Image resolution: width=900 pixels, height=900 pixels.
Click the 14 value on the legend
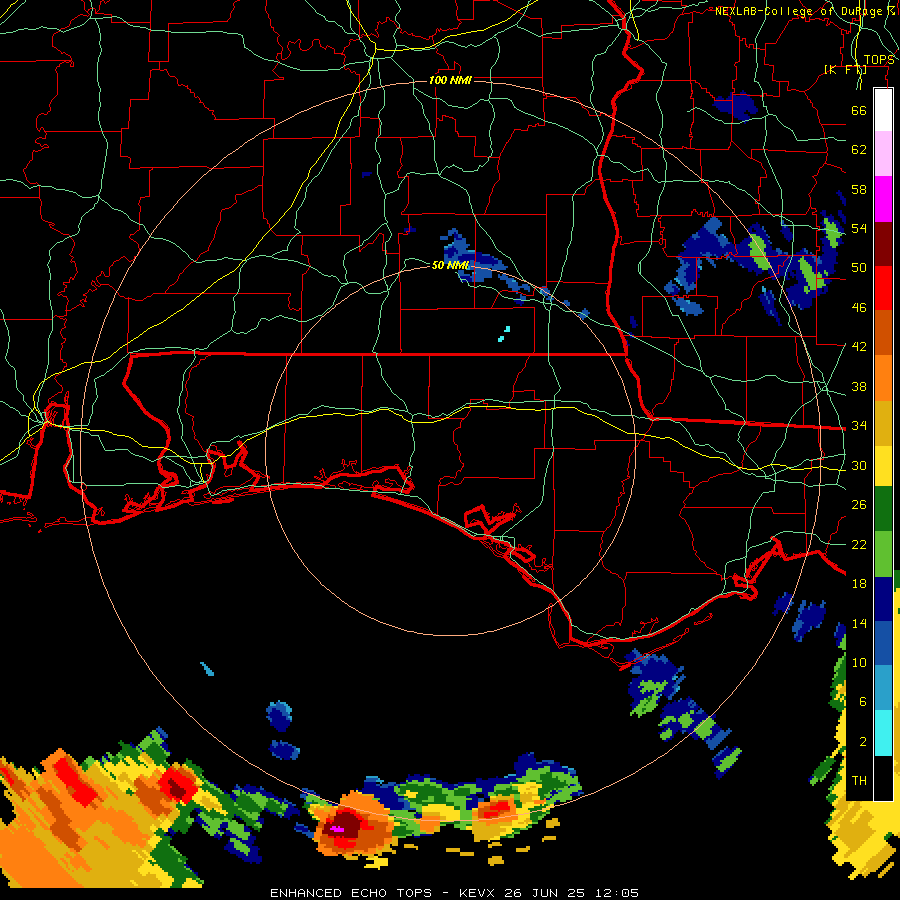click(x=859, y=623)
